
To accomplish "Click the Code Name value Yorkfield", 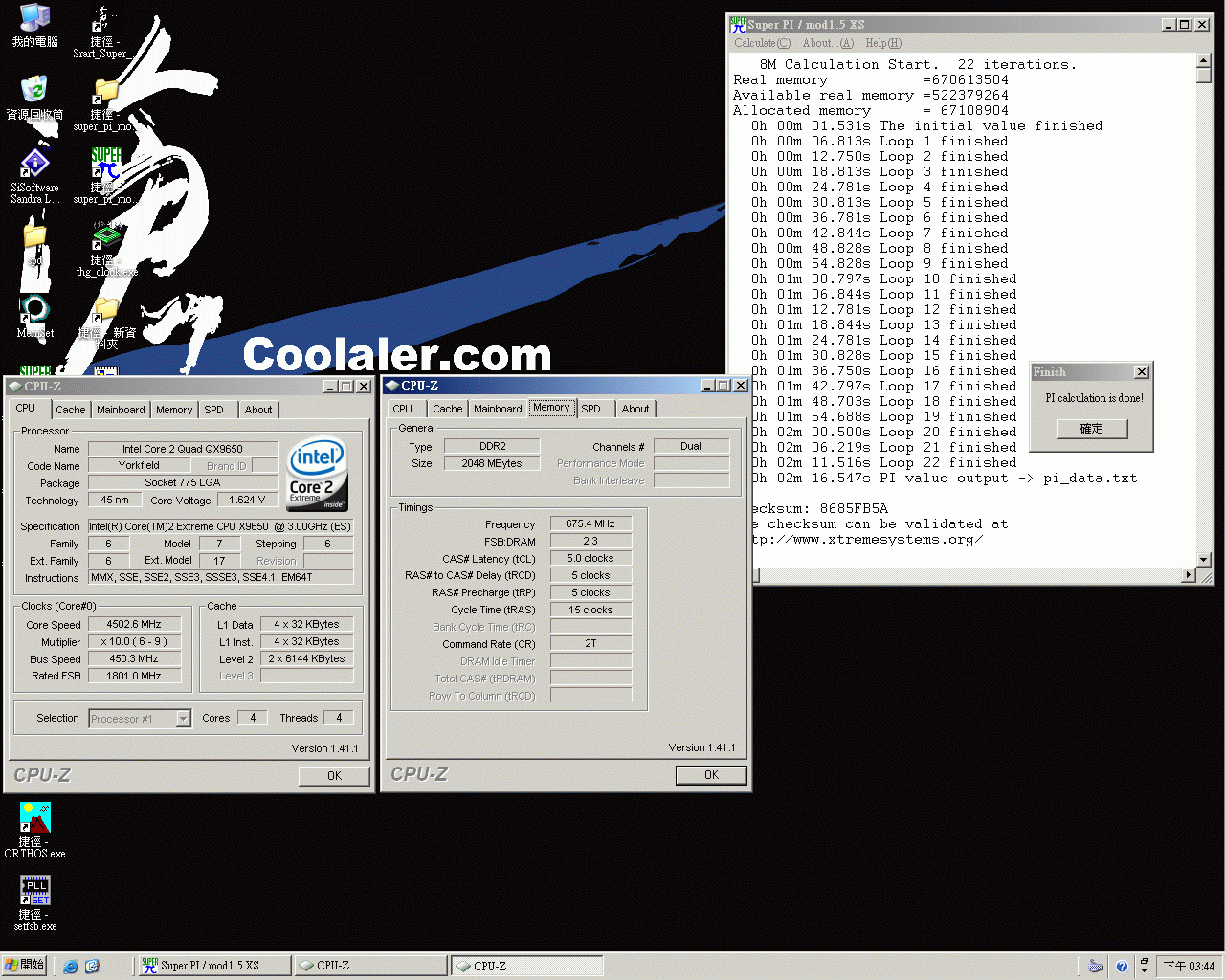I will tap(139, 466).
